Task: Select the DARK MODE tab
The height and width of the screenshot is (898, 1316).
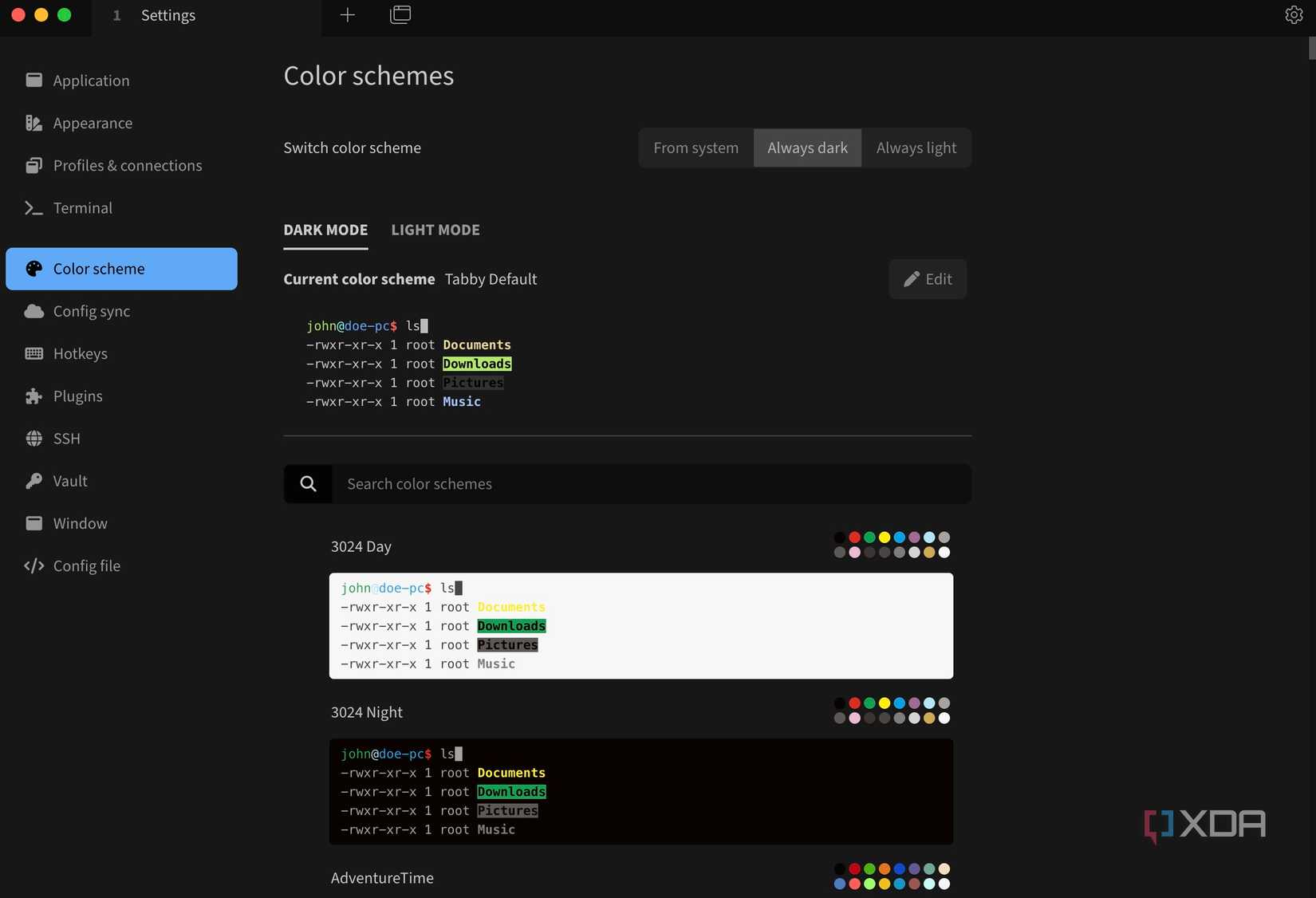Action: pos(325,230)
